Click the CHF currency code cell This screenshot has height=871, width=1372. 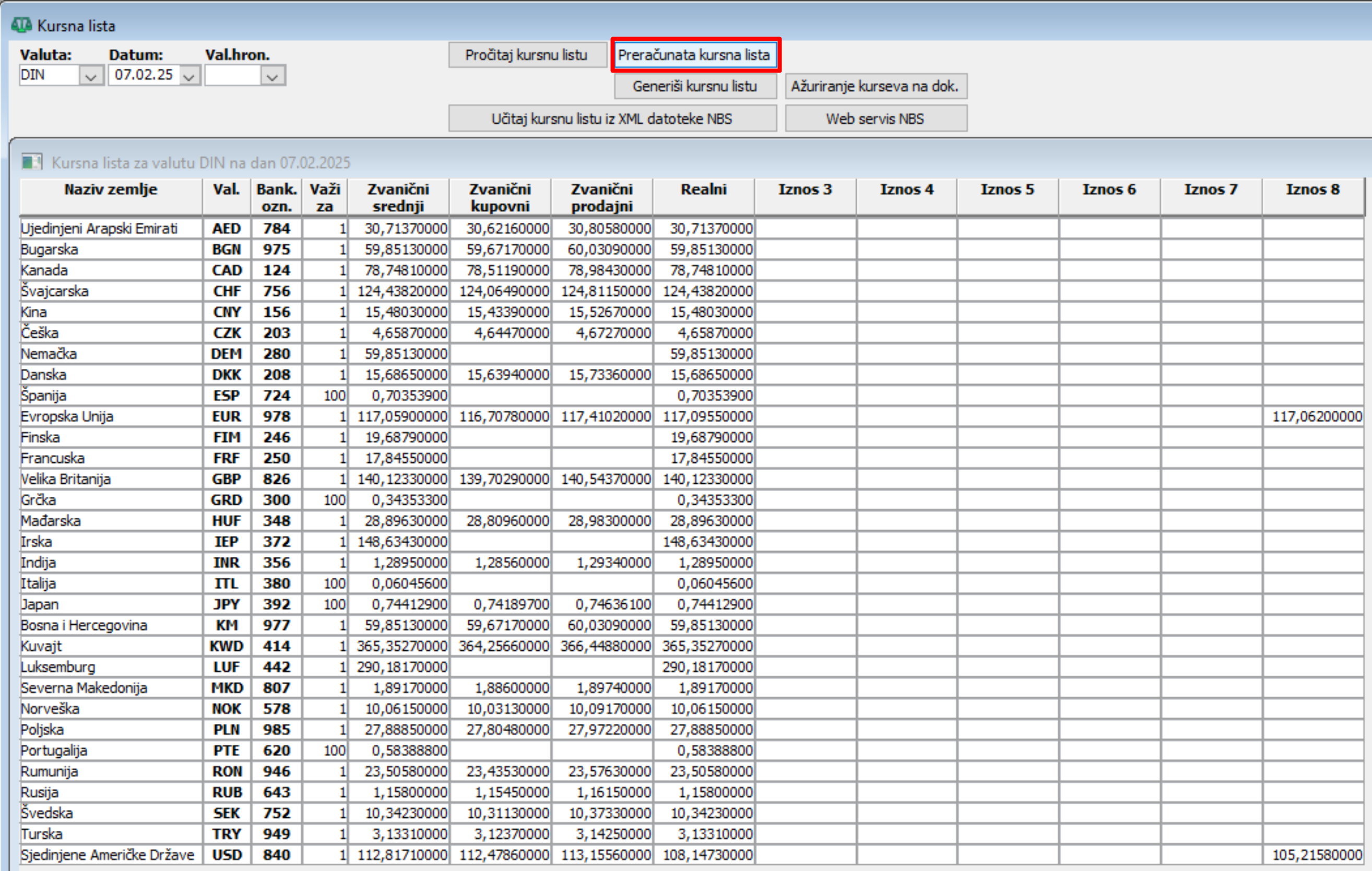coord(227,292)
